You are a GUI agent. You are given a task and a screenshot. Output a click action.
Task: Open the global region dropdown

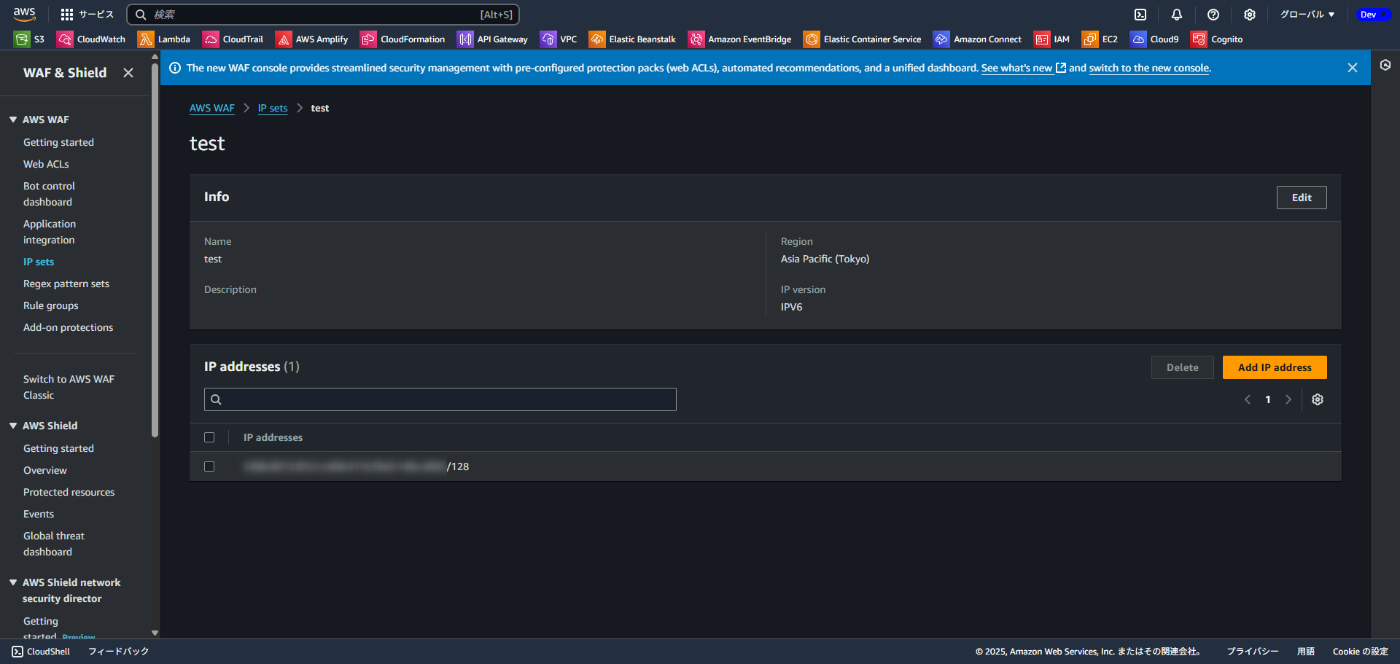[1308, 14]
